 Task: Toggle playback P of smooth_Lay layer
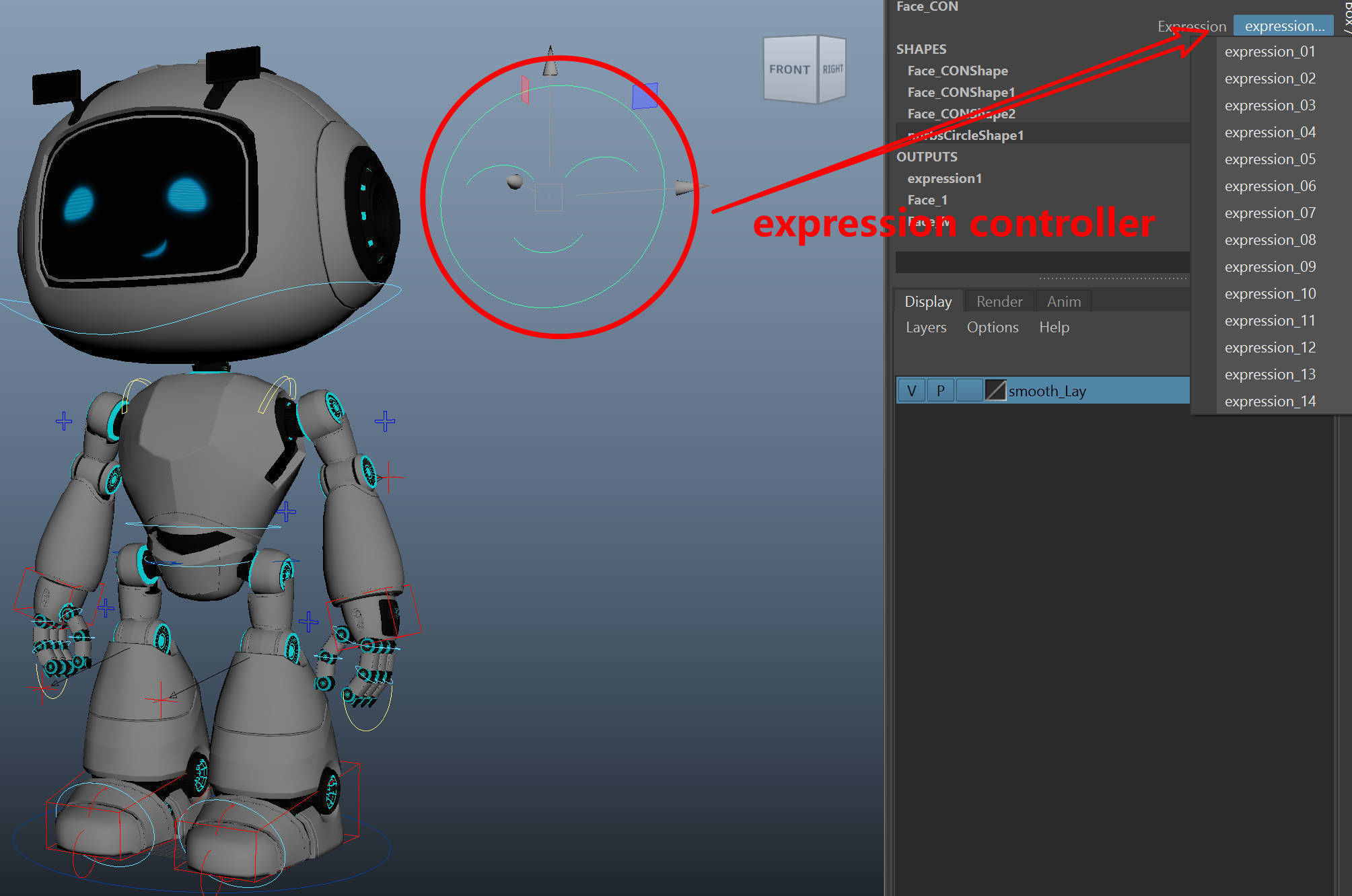[940, 391]
